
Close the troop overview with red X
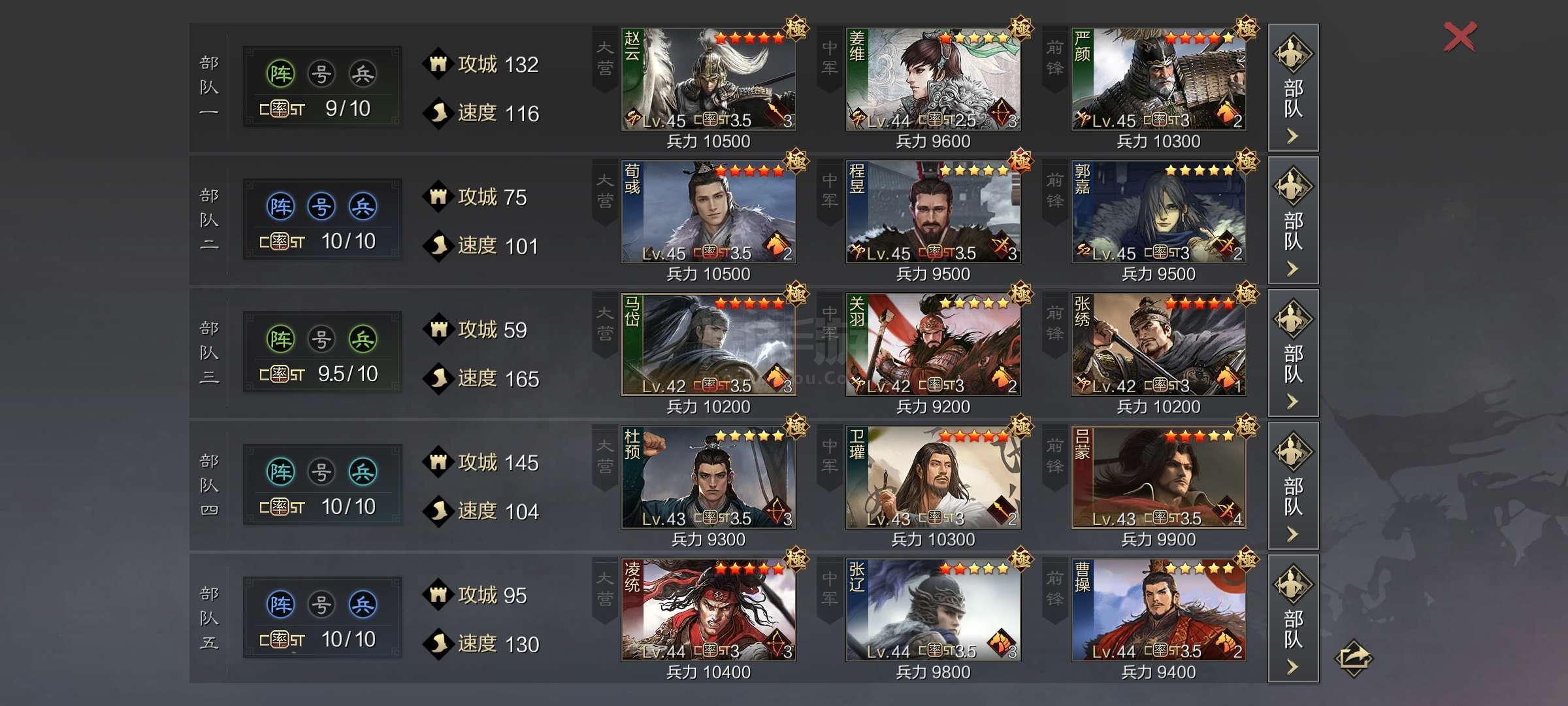1460,37
